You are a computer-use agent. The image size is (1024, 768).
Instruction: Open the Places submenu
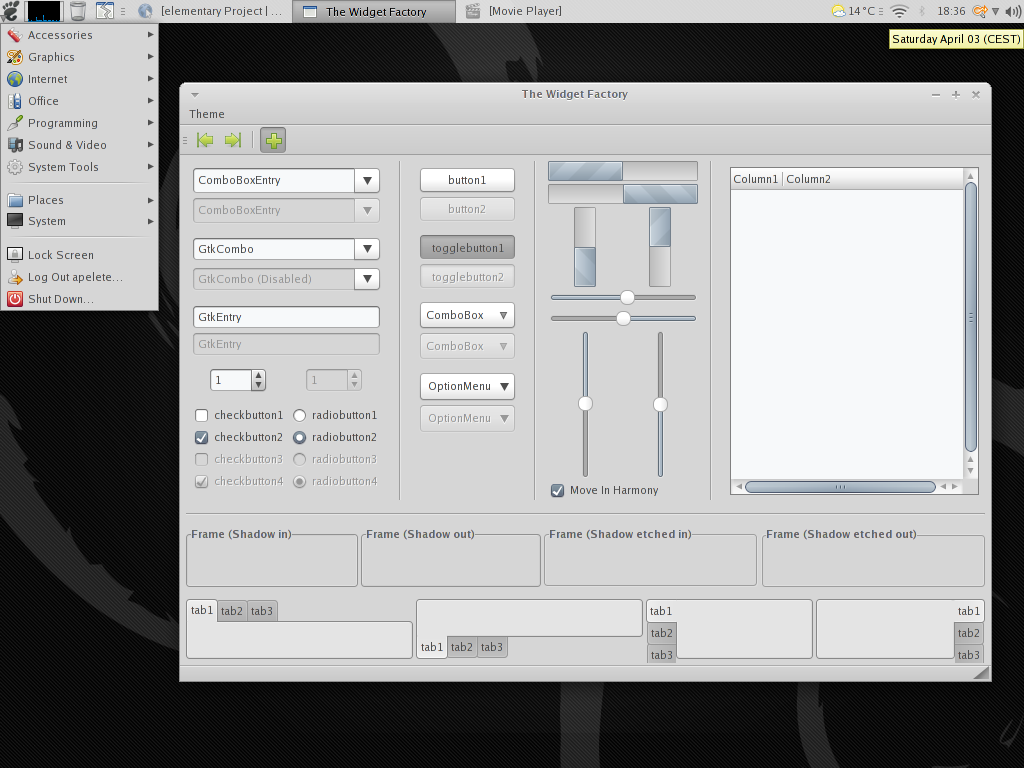(80, 200)
